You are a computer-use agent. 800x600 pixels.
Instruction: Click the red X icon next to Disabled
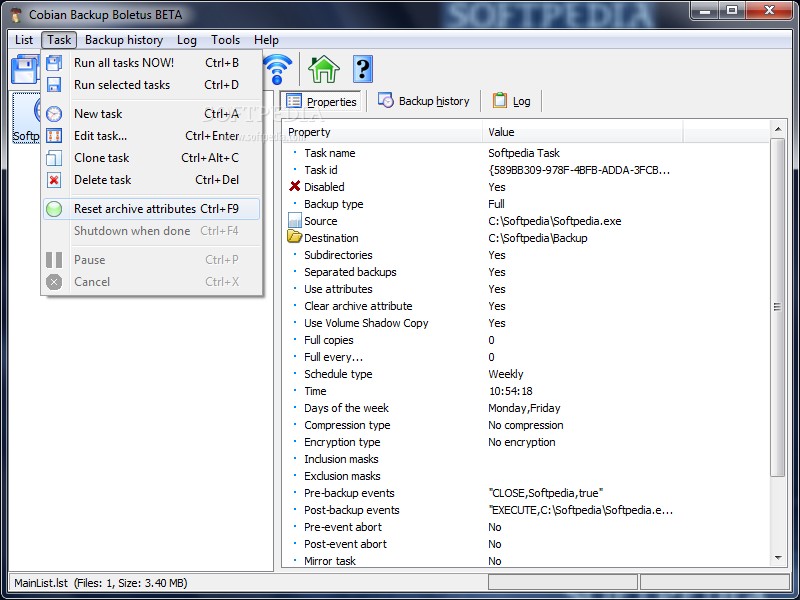point(294,186)
